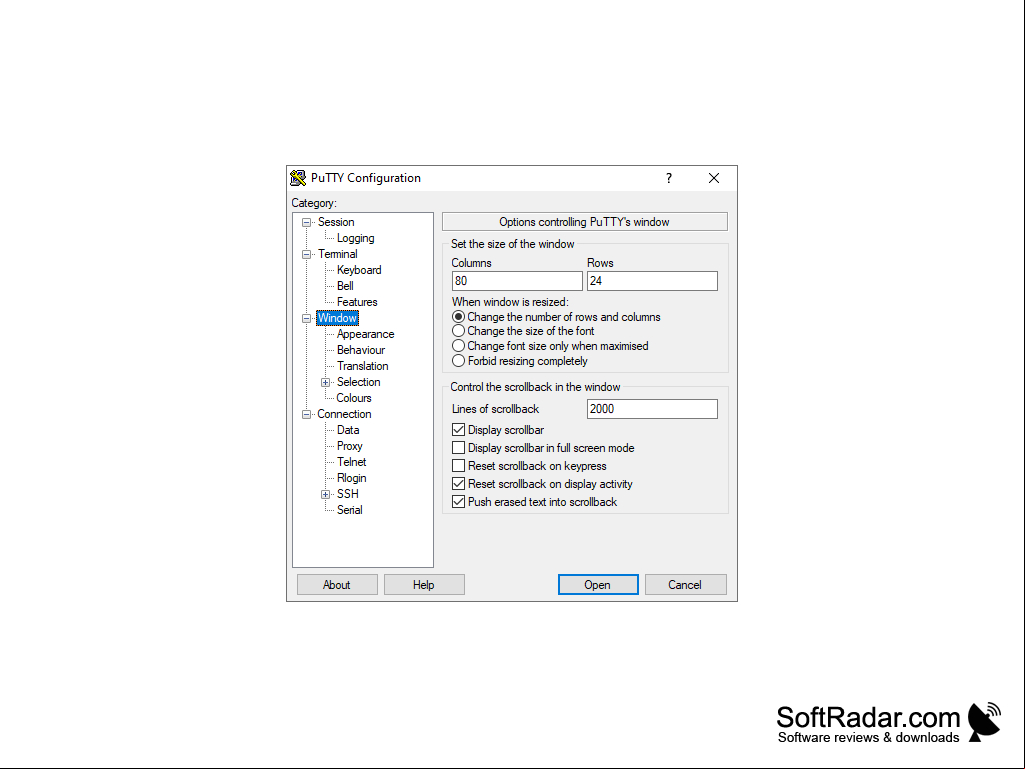This screenshot has height=769, width=1025.
Task: Open the Translation category
Action: (x=363, y=366)
